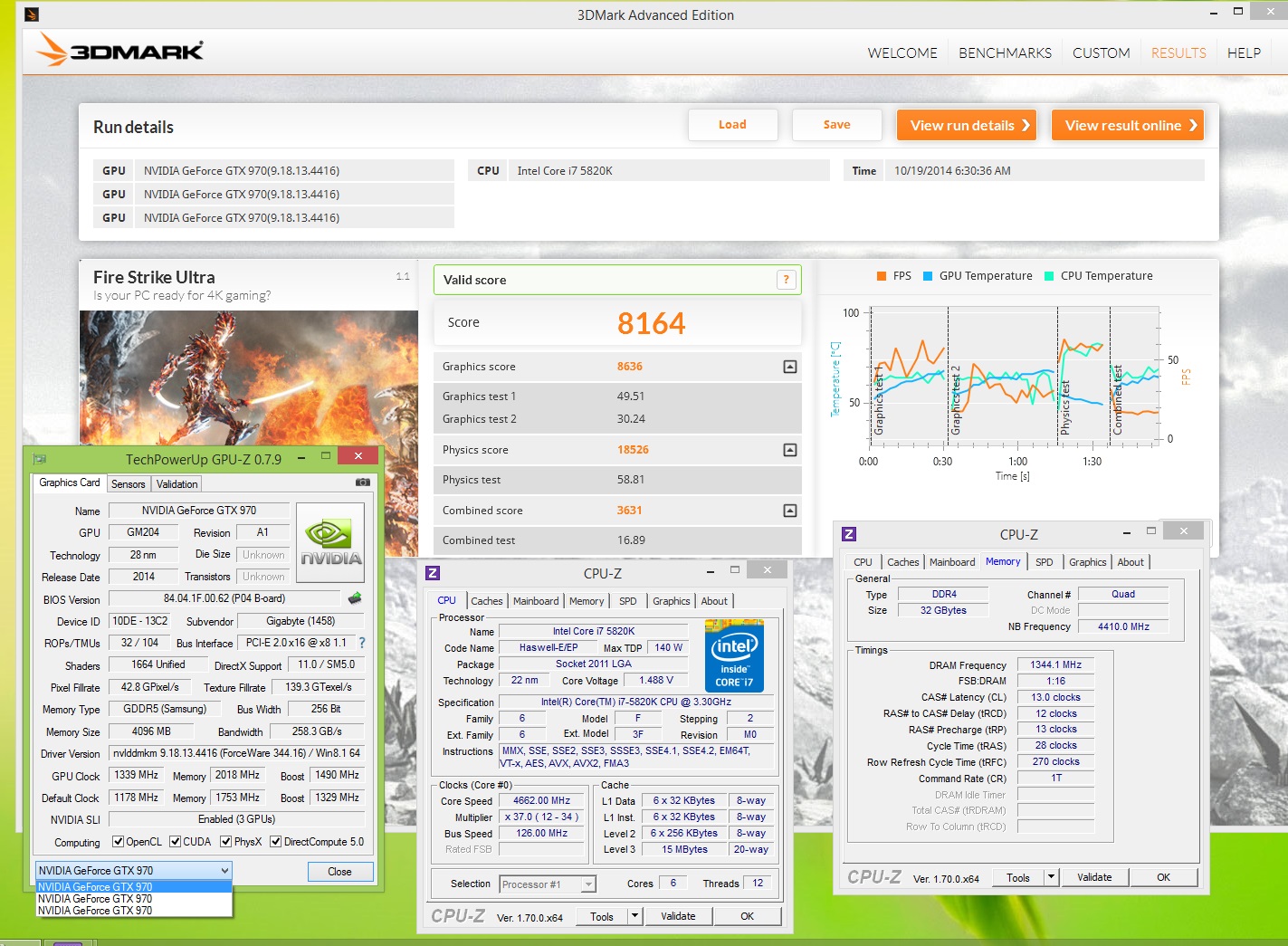Click the Intel Core i7 logo badge
Image resolution: width=1288 pixels, height=946 pixels.
tap(734, 655)
